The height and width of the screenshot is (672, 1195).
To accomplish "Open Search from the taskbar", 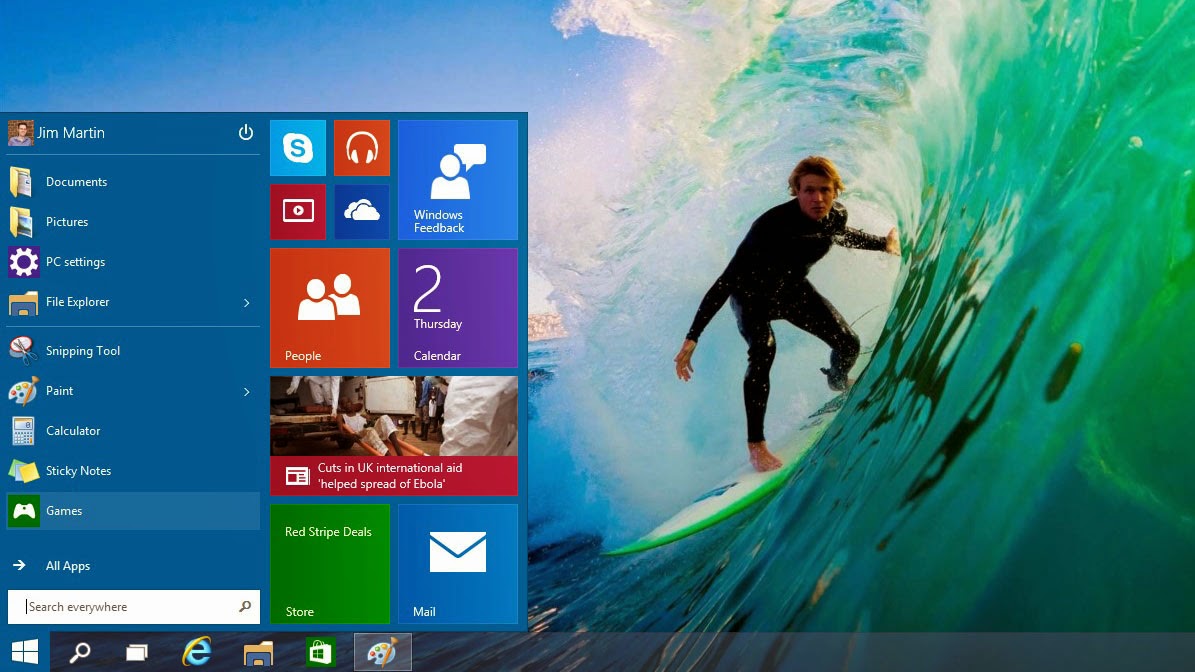I will coord(80,652).
